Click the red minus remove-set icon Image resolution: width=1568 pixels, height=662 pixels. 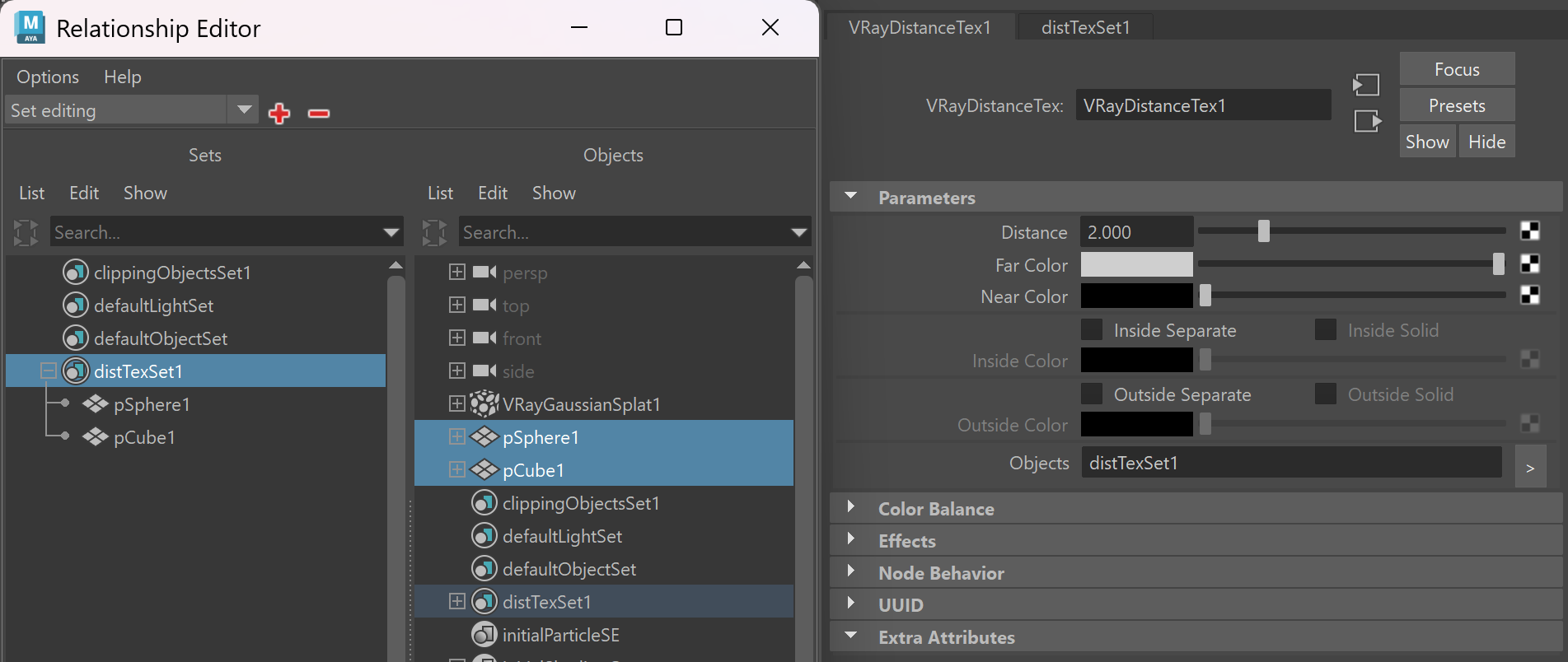pos(319,113)
